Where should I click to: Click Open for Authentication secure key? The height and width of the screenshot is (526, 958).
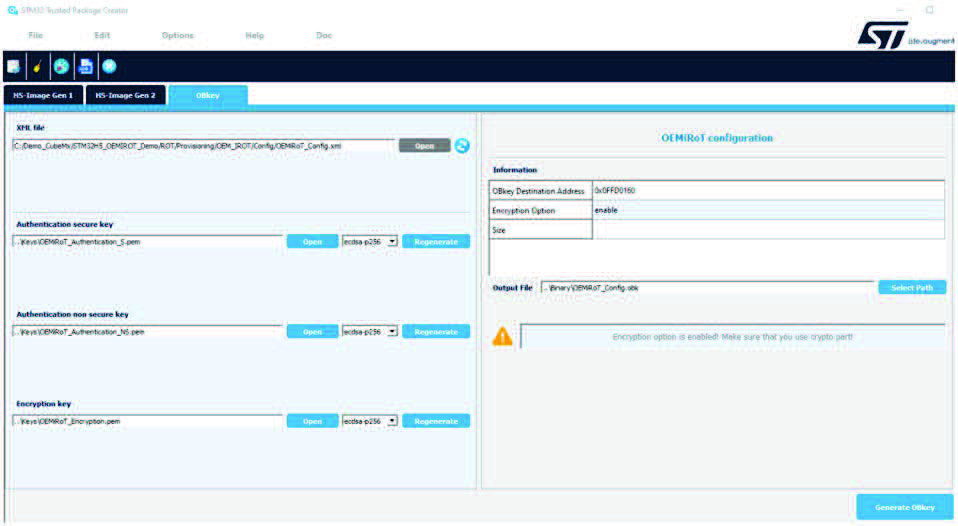[x=312, y=241]
